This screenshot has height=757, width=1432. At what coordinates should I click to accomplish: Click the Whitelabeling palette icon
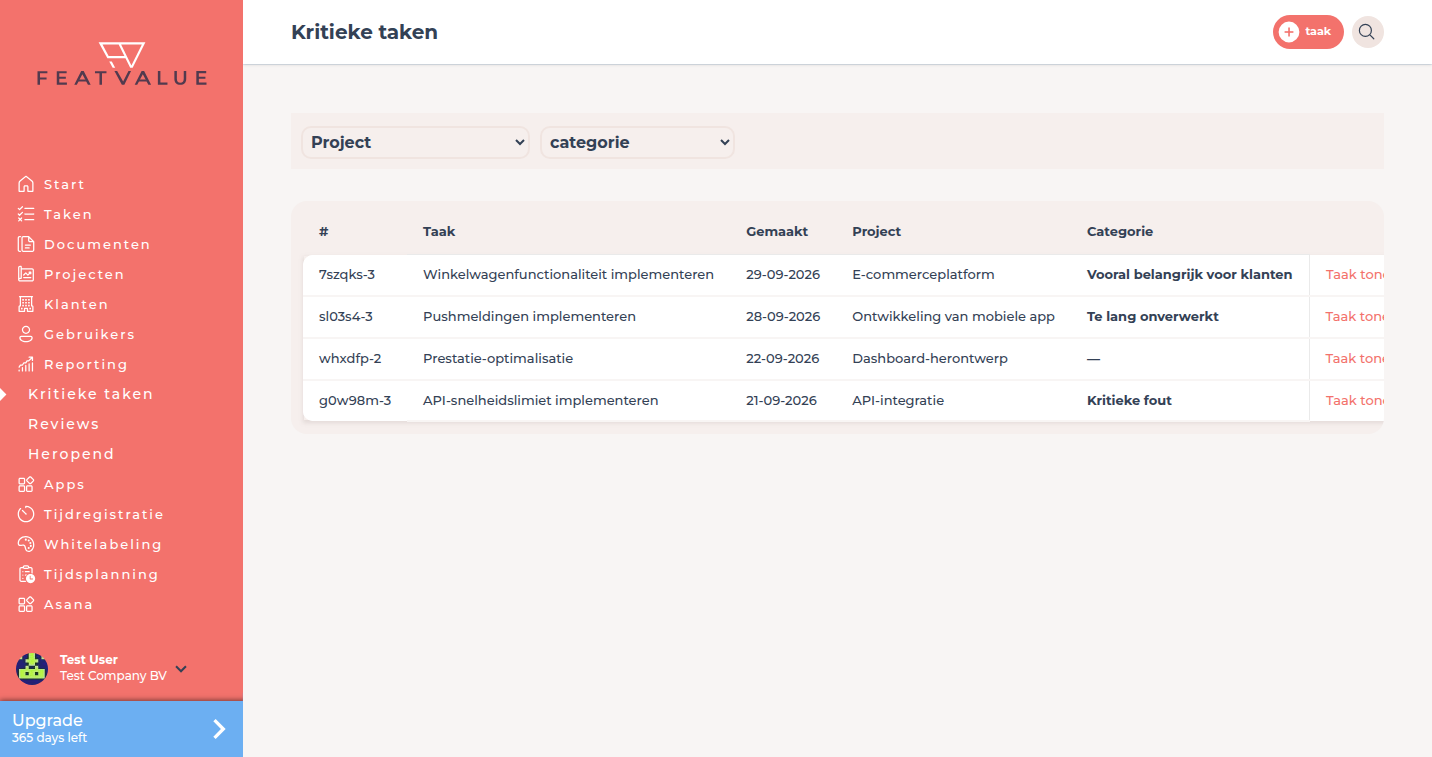(x=26, y=544)
